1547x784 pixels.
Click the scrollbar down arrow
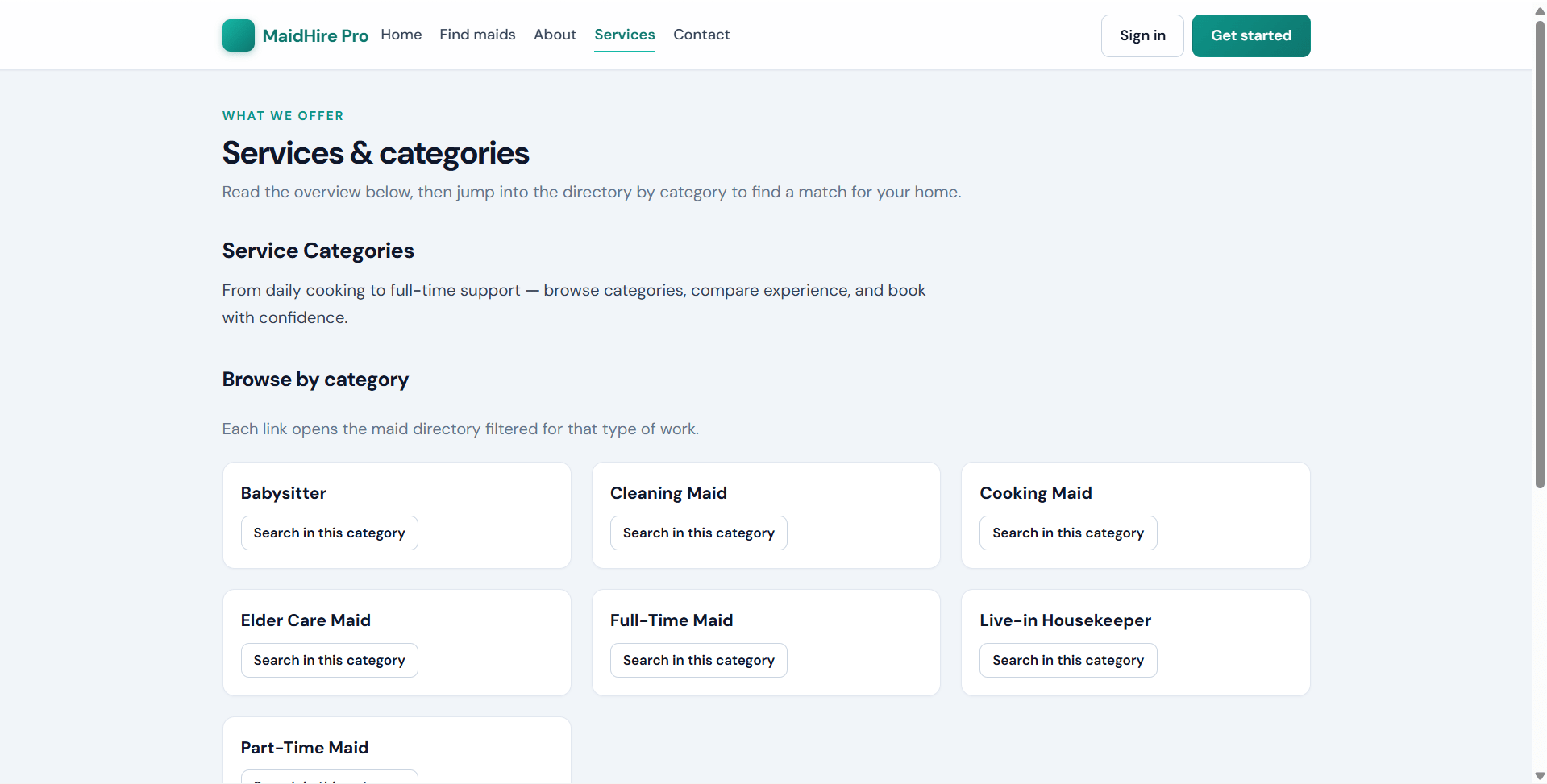click(x=1540, y=776)
